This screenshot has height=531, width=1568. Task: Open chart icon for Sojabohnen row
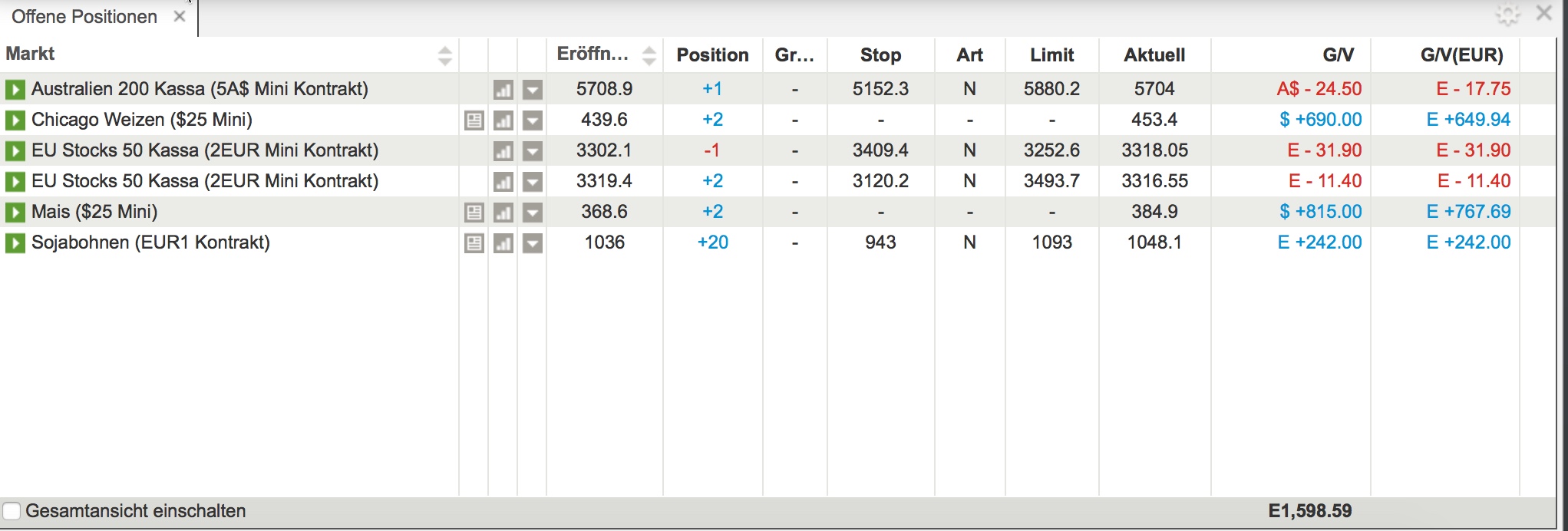pyautogui.click(x=503, y=243)
